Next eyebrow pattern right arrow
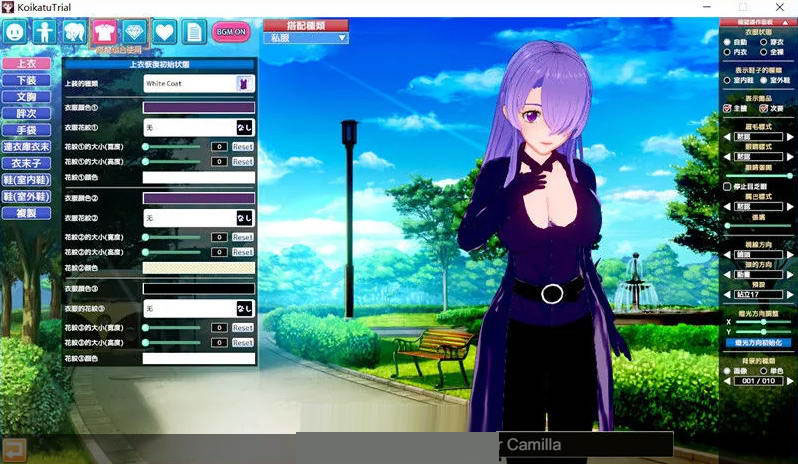Viewport: 798px width, 464px height. coord(789,137)
